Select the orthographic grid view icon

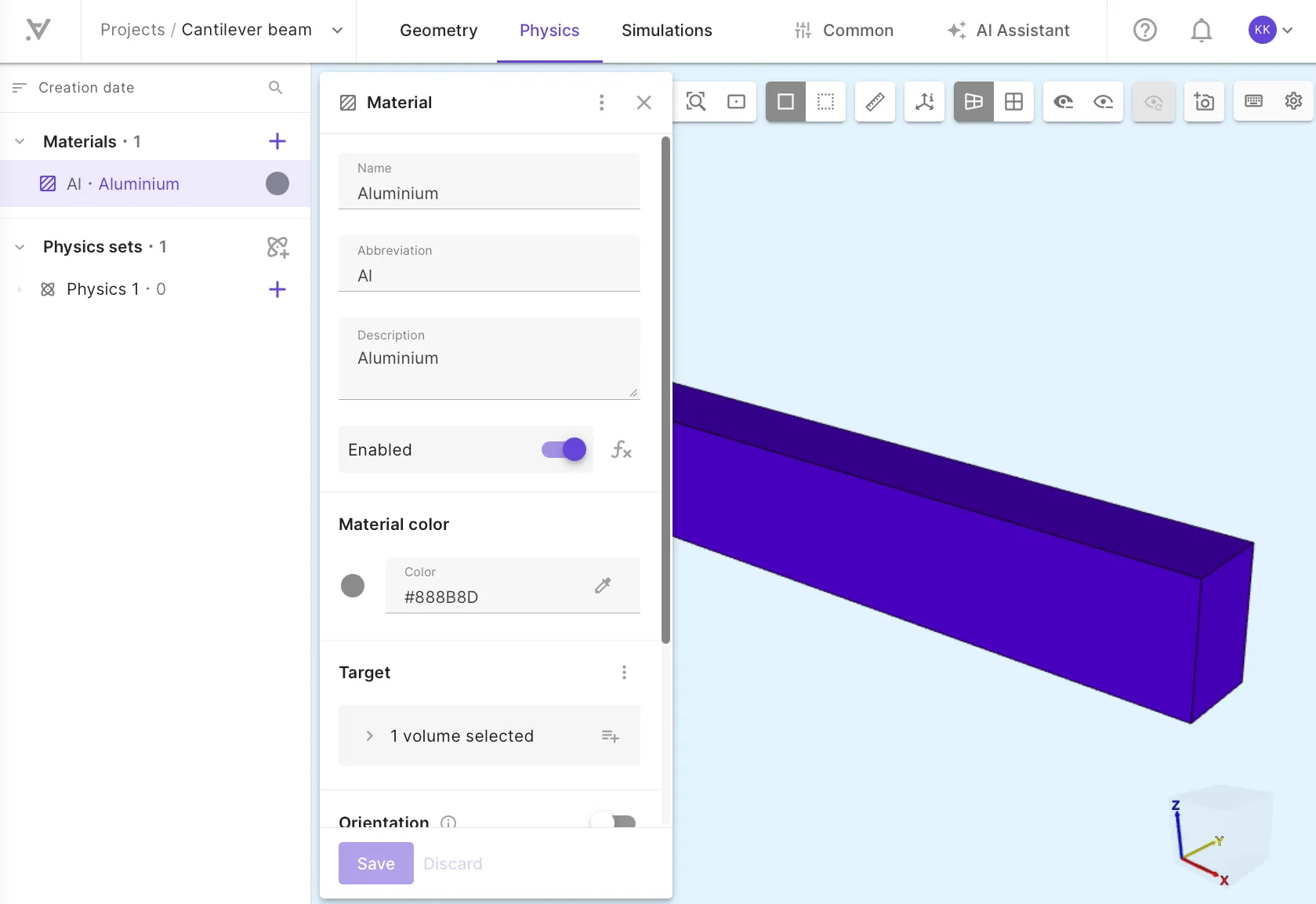coord(1014,101)
